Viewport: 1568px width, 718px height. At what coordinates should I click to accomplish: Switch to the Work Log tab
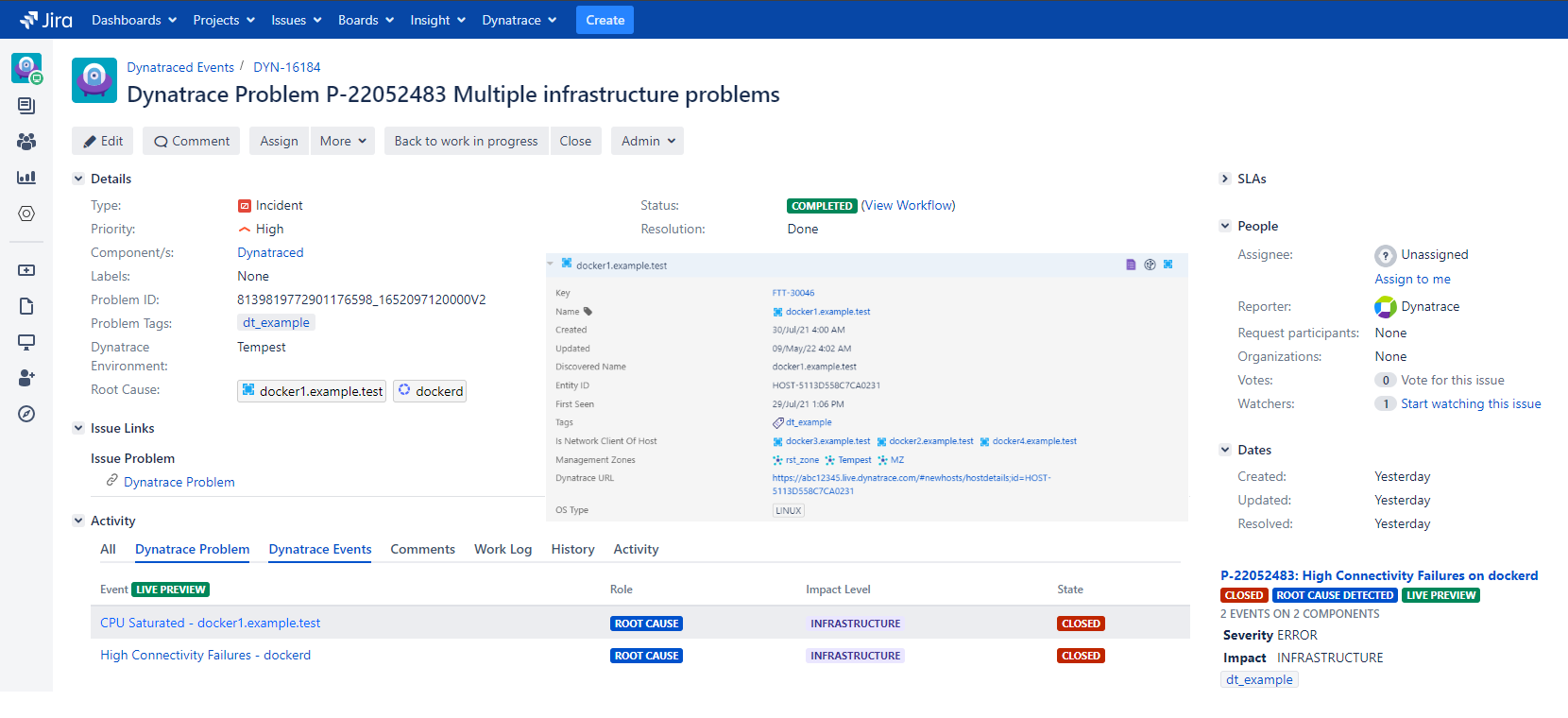503,549
